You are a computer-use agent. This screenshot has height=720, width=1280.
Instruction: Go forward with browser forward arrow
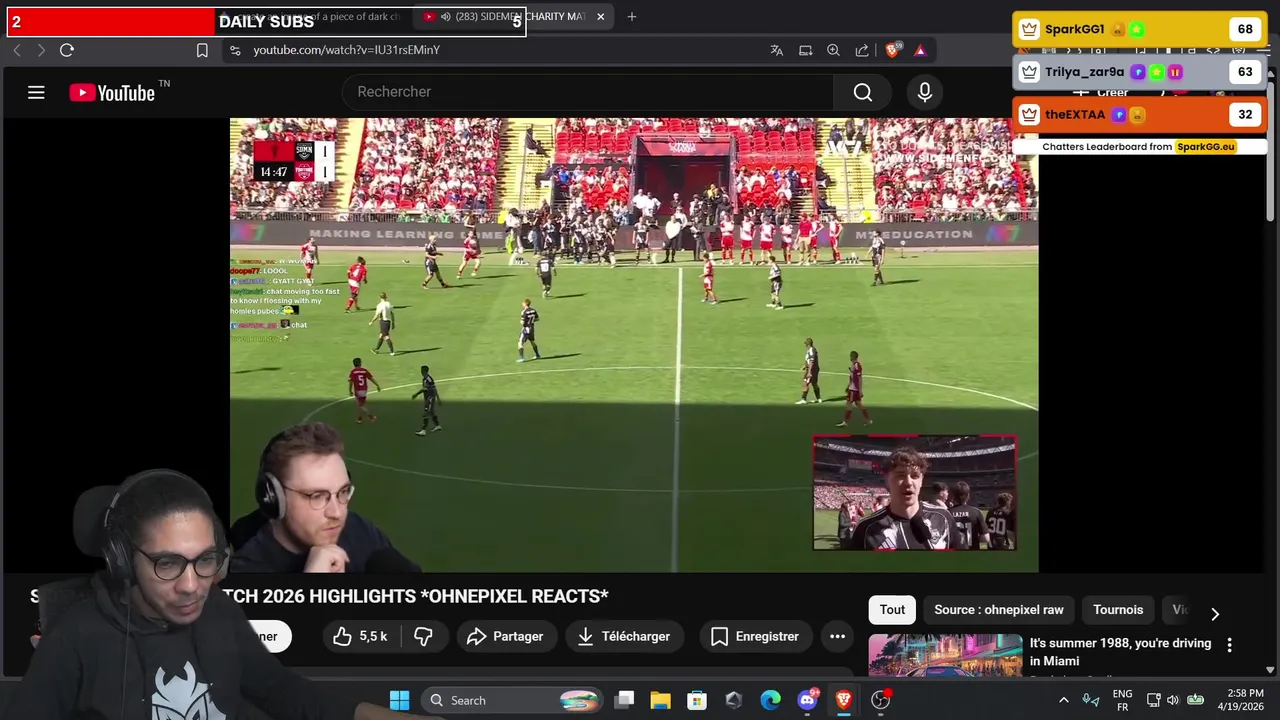coord(41,50)
